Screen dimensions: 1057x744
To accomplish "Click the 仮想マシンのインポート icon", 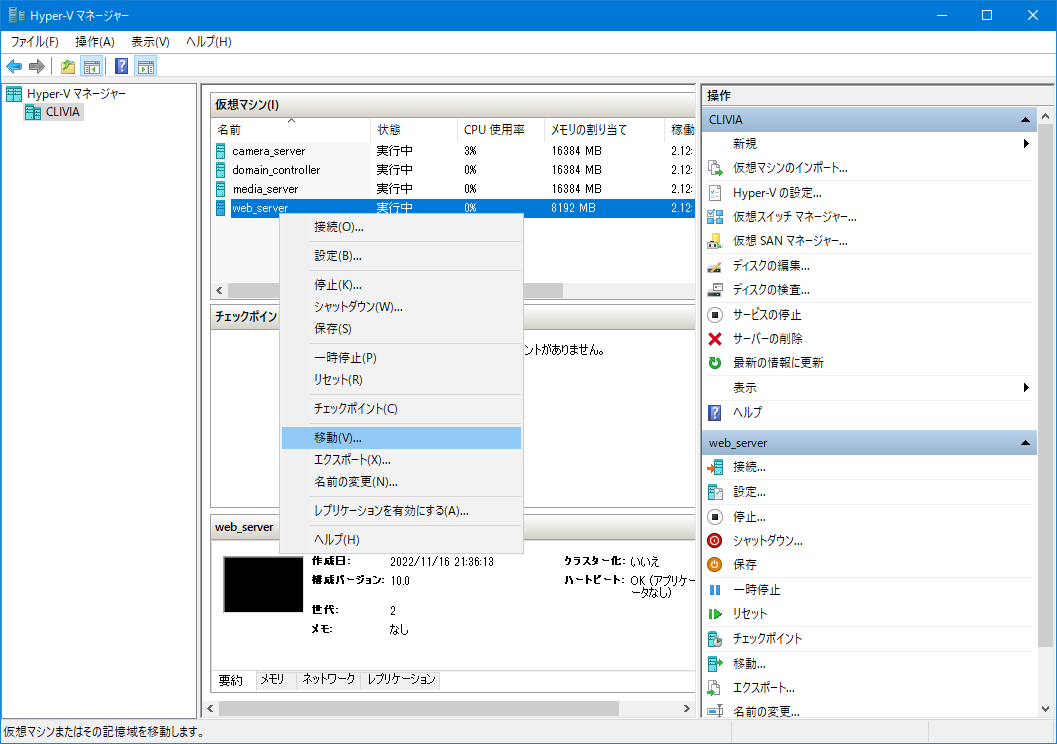I will pos(715,168).
